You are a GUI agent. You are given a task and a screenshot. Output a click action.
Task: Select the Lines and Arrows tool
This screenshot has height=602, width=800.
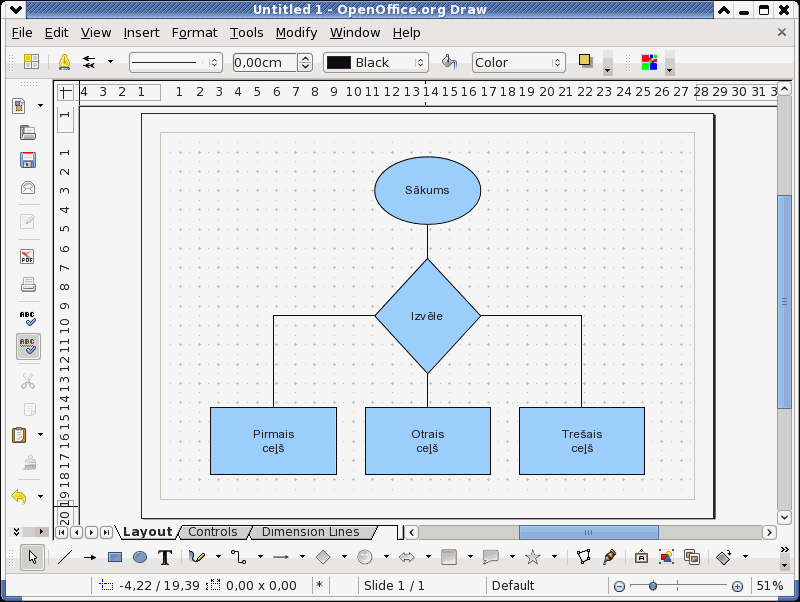click(x=281, y=557)
